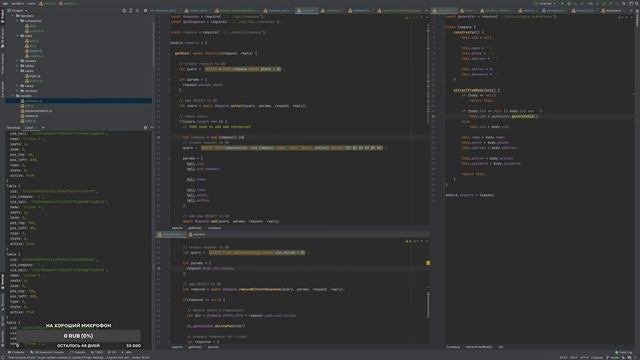
Task: Expand the workers folder arrow
Action: [18, 91]
